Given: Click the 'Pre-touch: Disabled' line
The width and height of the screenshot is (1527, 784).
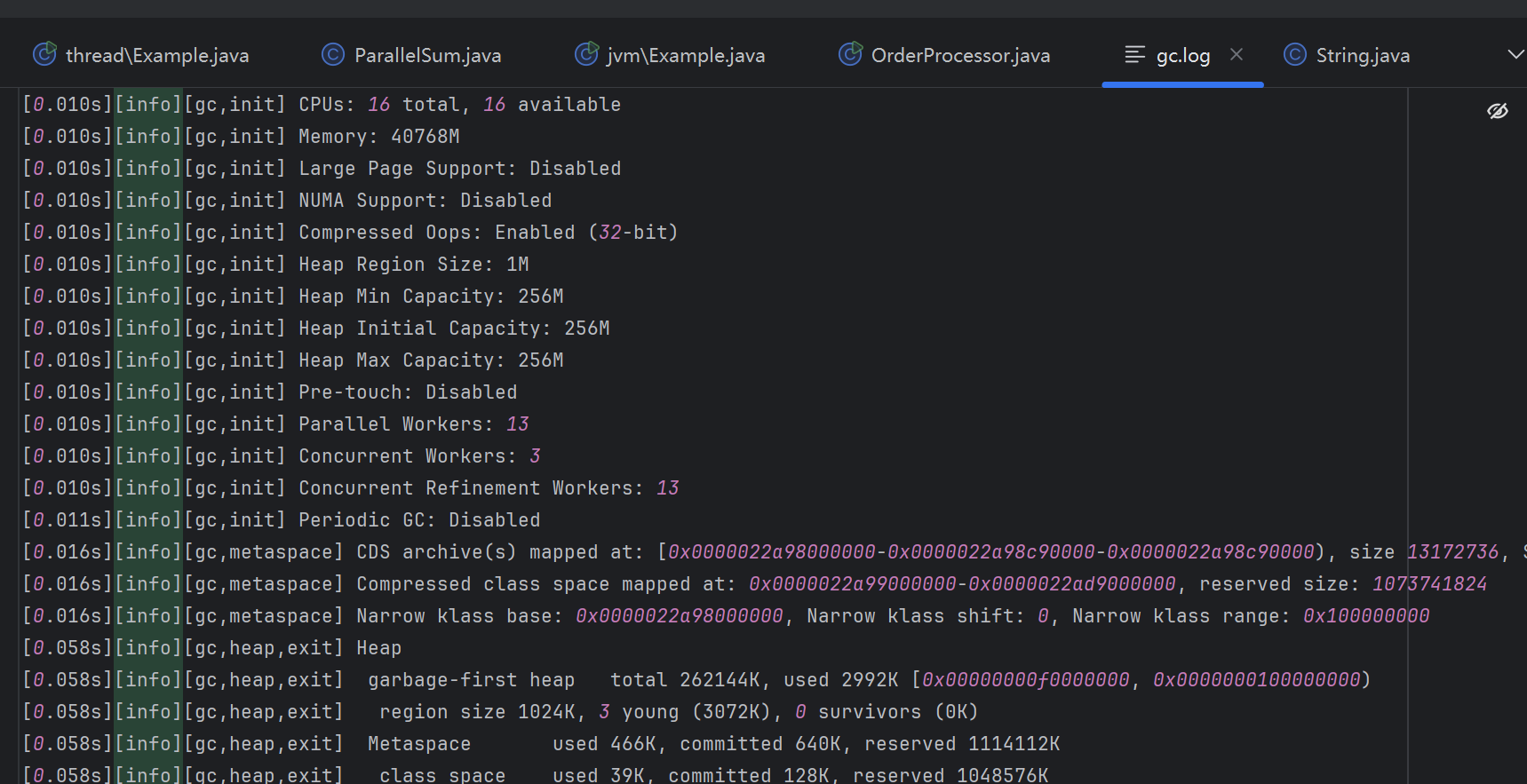Looking at the screenshot, I should [x=269, y=392].
